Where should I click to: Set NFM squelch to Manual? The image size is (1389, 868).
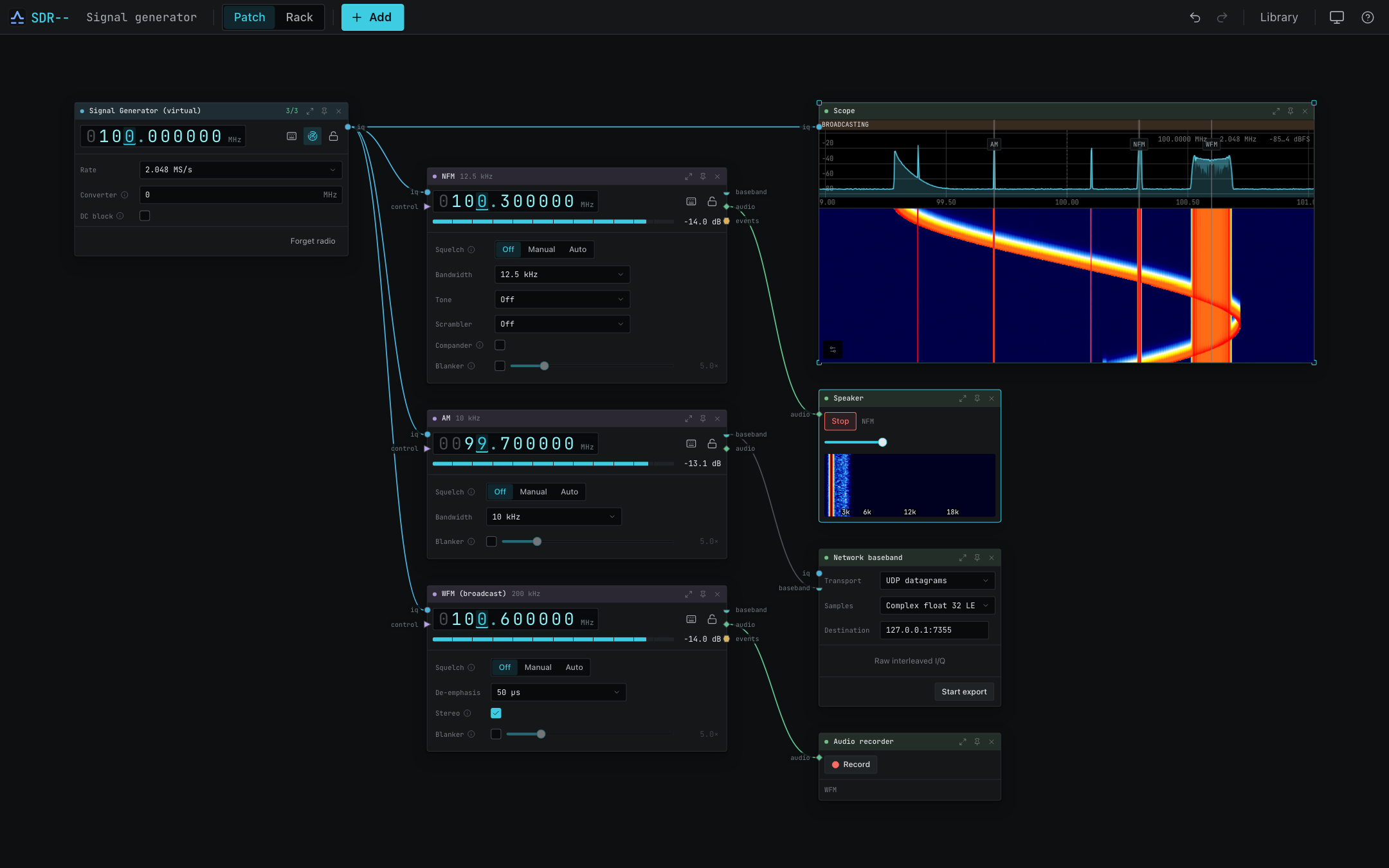pos(541,249)
